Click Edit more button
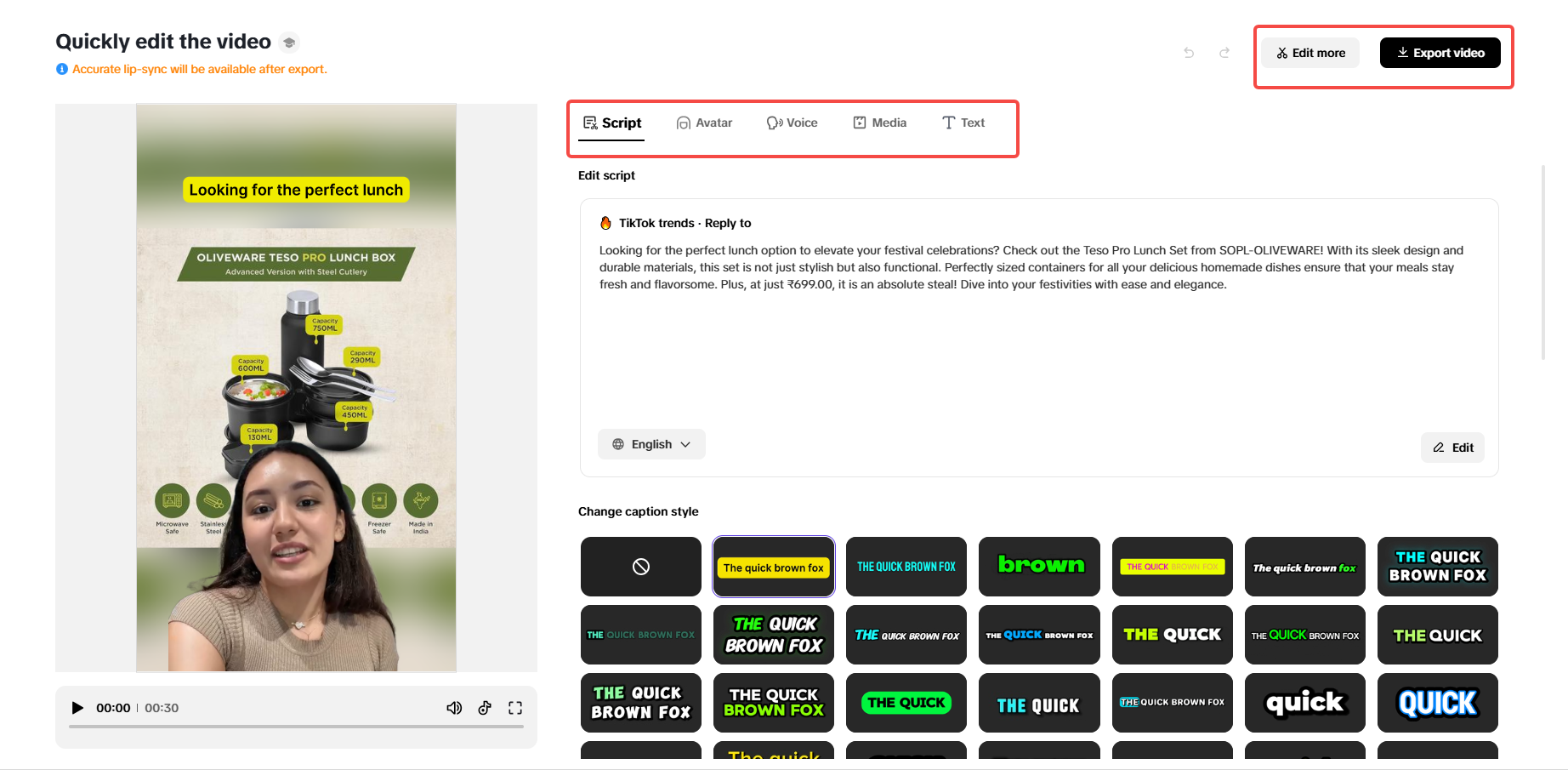 tap(1310, 53)
